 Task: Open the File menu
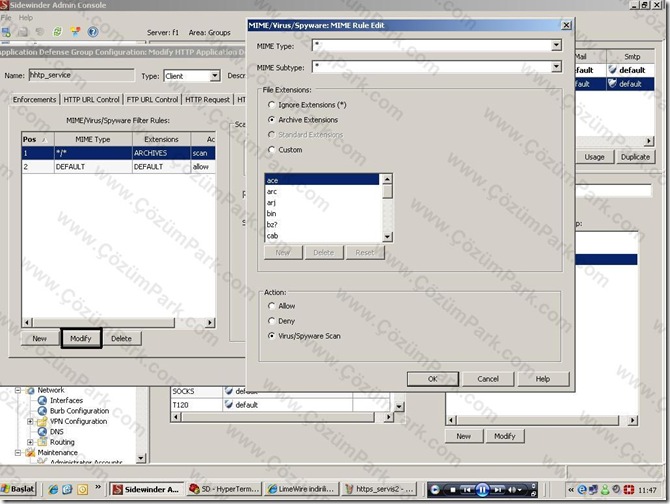click(x=6, y=18)
